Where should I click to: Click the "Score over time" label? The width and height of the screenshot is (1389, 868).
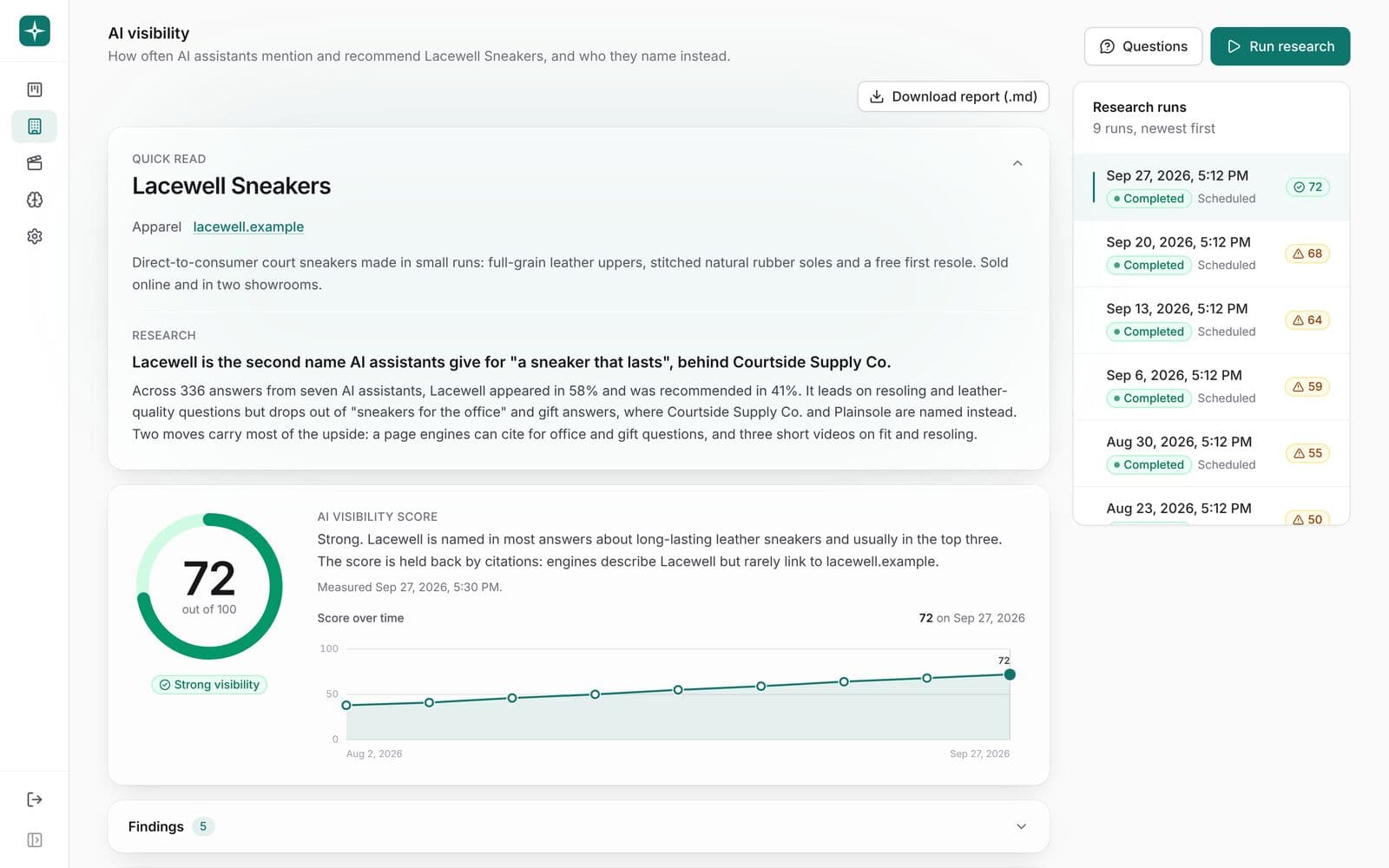coord(360,618)
